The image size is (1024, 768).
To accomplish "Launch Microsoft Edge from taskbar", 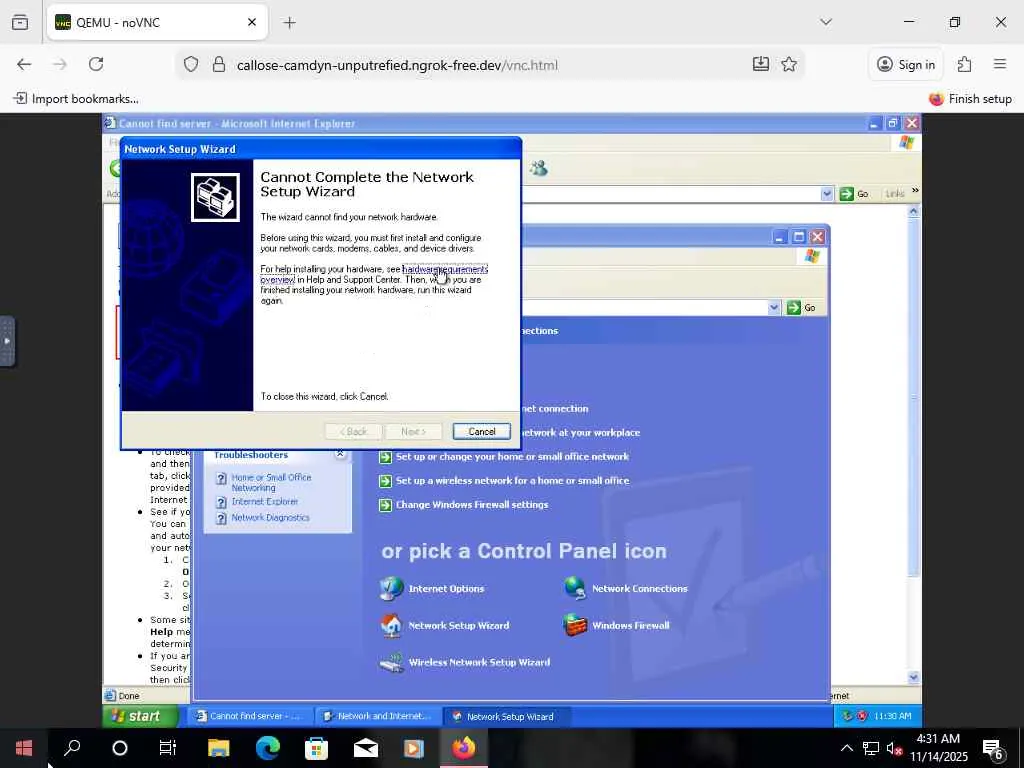I will tap(267, 748).
